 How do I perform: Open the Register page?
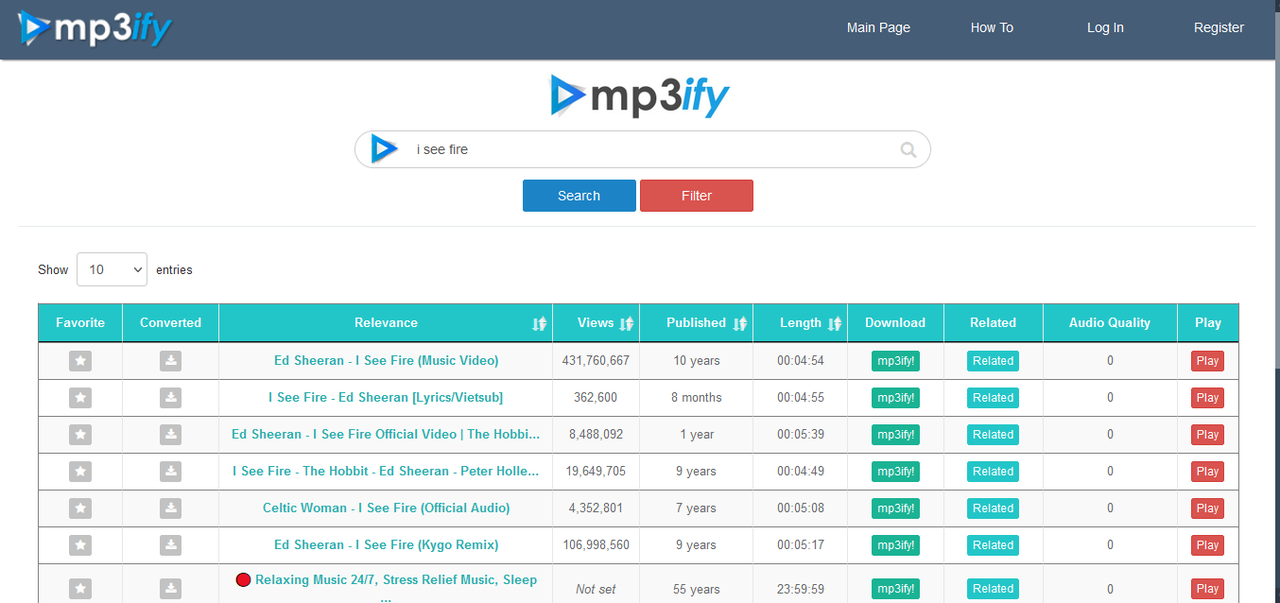[x=1219, y=28]
